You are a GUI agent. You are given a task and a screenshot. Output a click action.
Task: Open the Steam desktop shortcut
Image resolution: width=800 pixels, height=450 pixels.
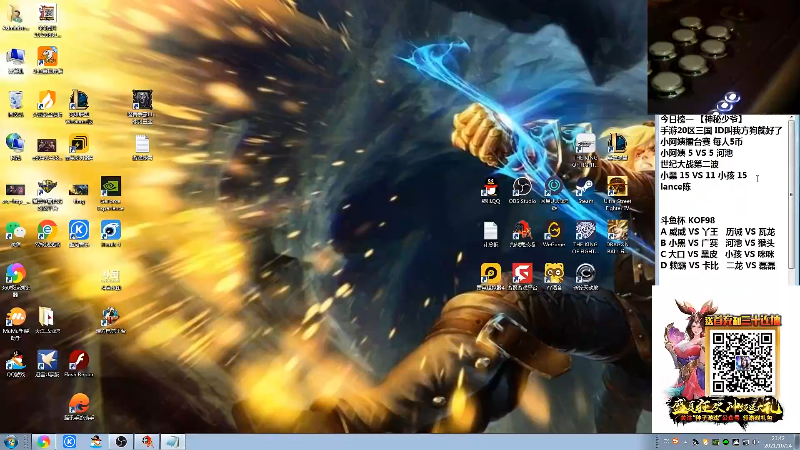(585, 191)
